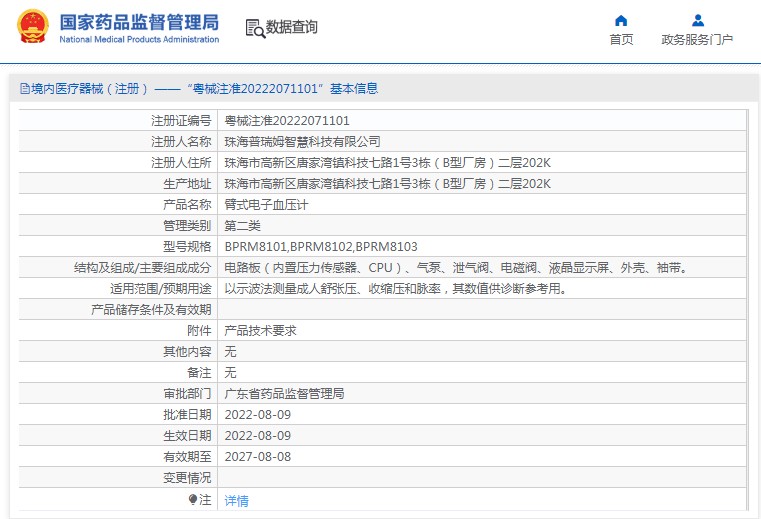761x519 pixels.
Task: Click the 注册人名称 label
Action: pos(181,141)
